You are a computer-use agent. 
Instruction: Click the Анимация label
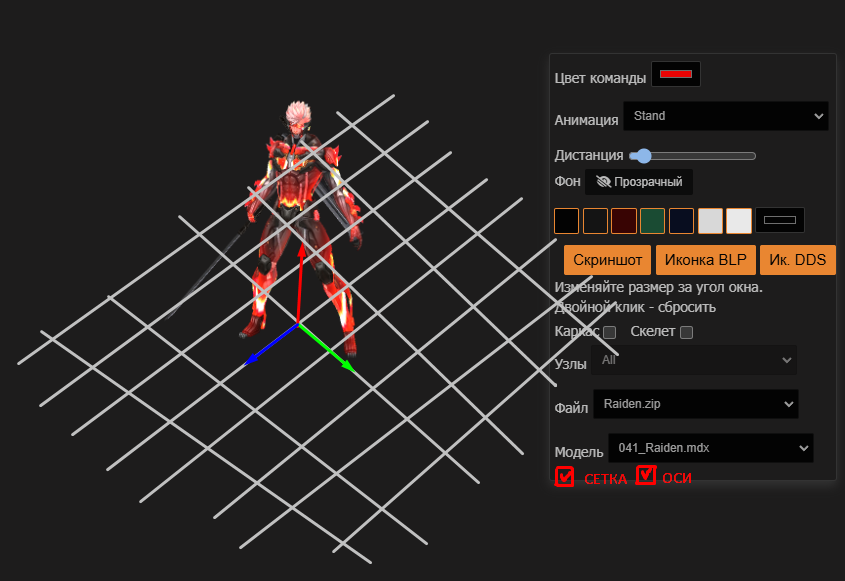(586, 120)
